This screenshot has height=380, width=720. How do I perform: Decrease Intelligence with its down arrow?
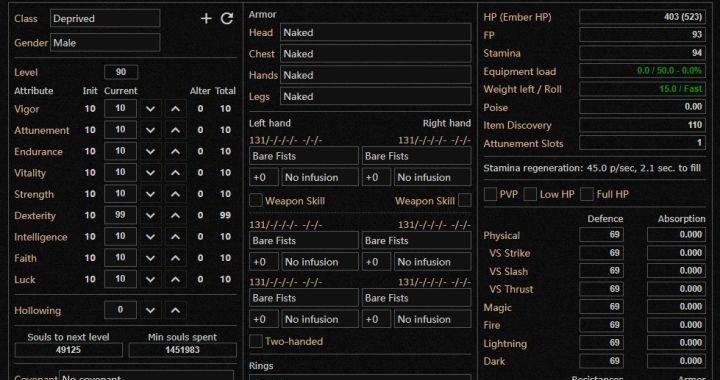pyautogui.click(x=150, y=237)
